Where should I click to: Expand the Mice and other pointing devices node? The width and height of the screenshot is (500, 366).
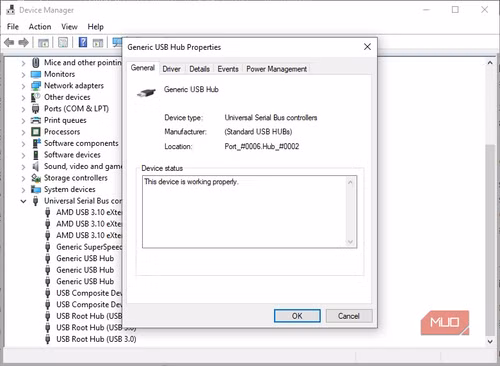click(23, 63)
